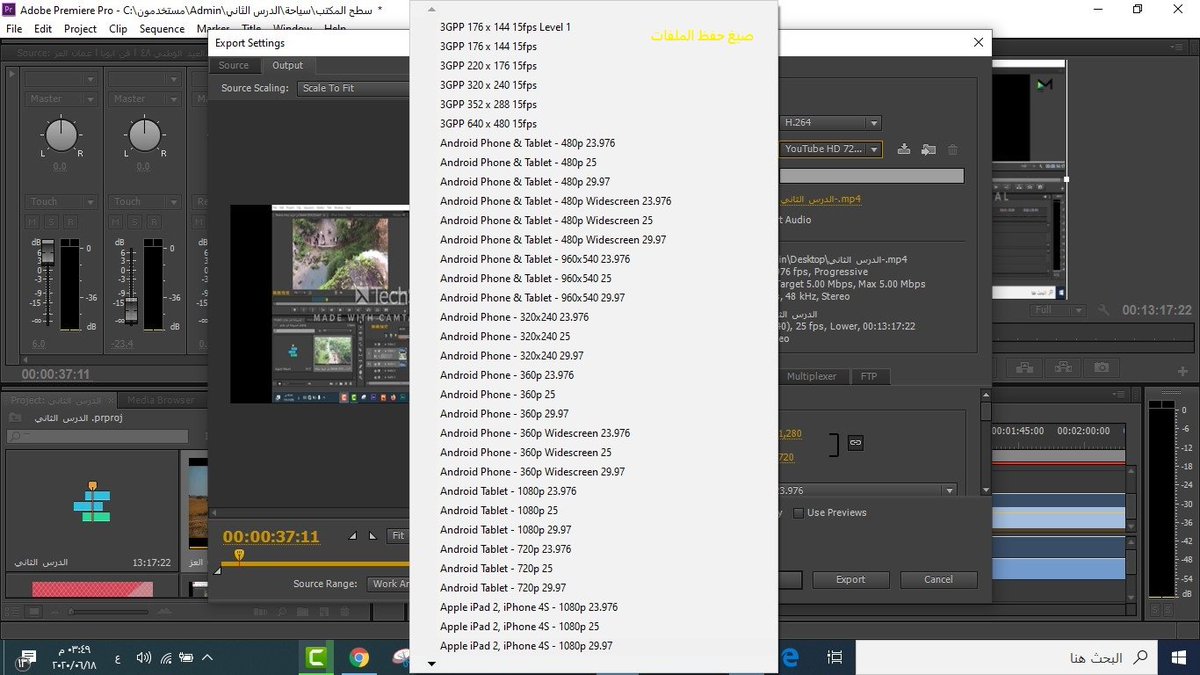This screenshot has height=675, width=1200.
Task: Open the button editor plus icon
Action: pos(1183,370)
